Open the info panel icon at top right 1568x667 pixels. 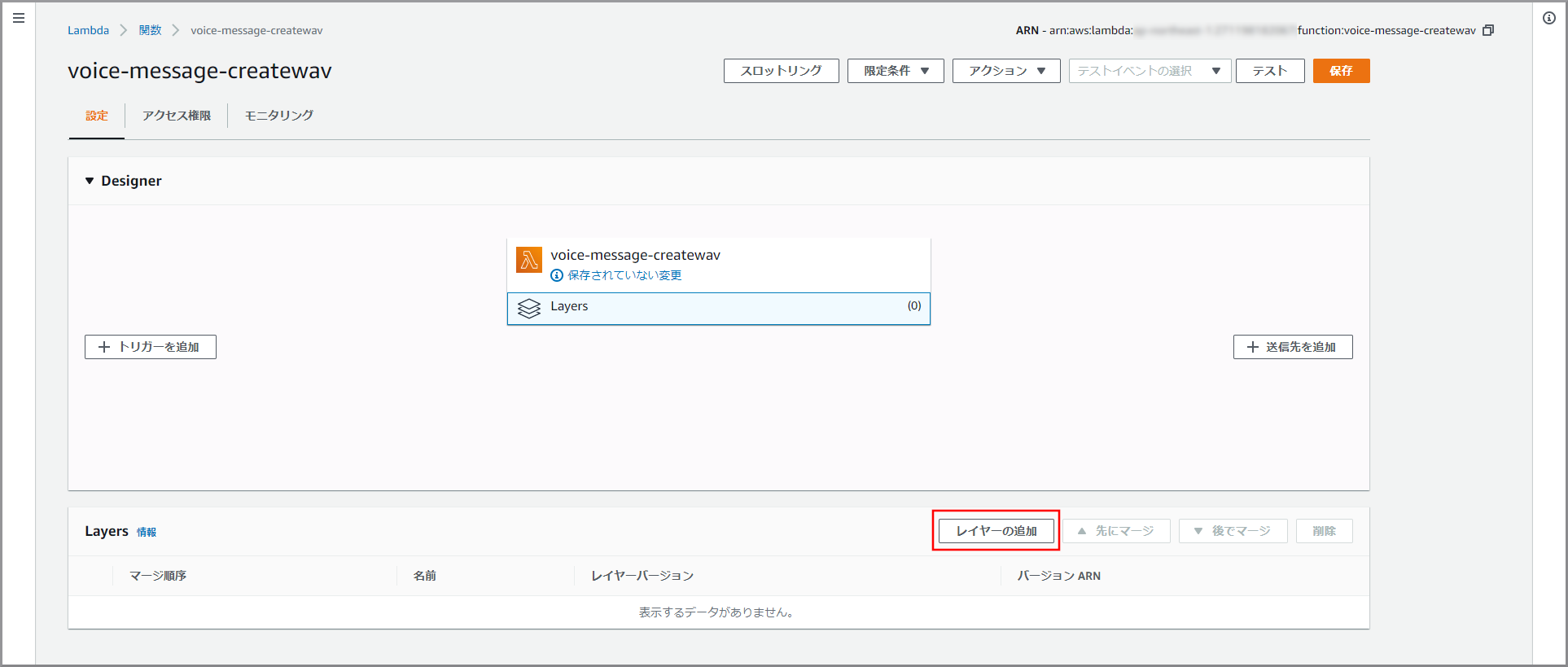point(1549,18)
